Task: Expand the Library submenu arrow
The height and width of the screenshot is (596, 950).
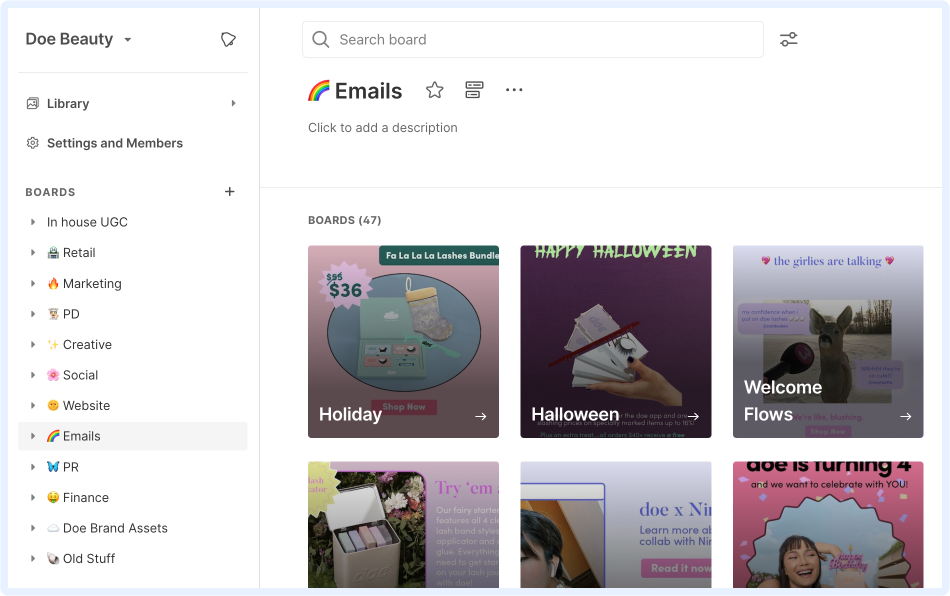Action: tap(233, 104)
